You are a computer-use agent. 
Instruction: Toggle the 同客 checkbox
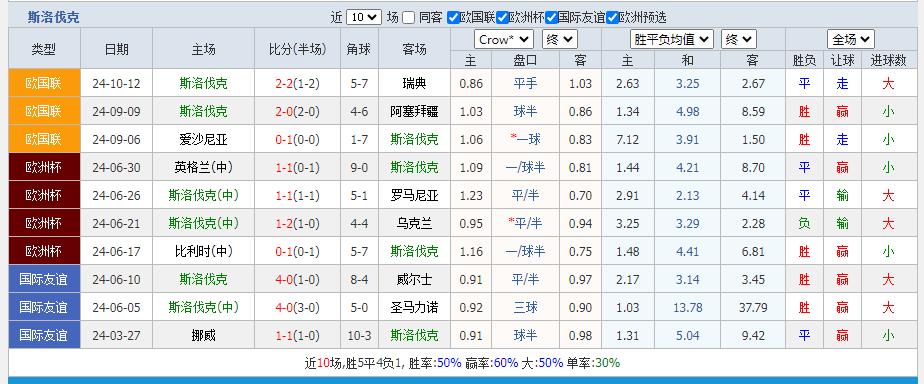tap(408, 18)
